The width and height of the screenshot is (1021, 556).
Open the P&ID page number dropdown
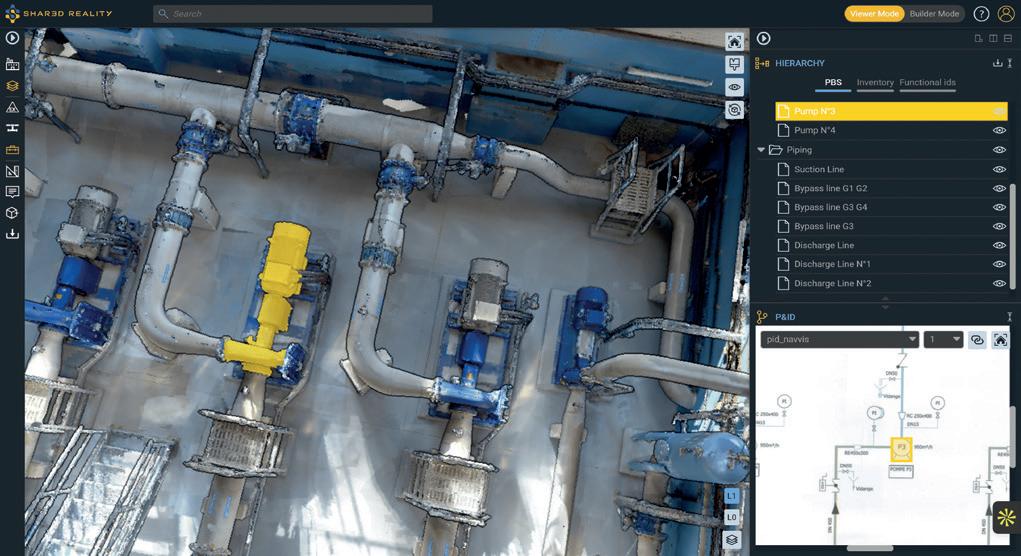944,339
